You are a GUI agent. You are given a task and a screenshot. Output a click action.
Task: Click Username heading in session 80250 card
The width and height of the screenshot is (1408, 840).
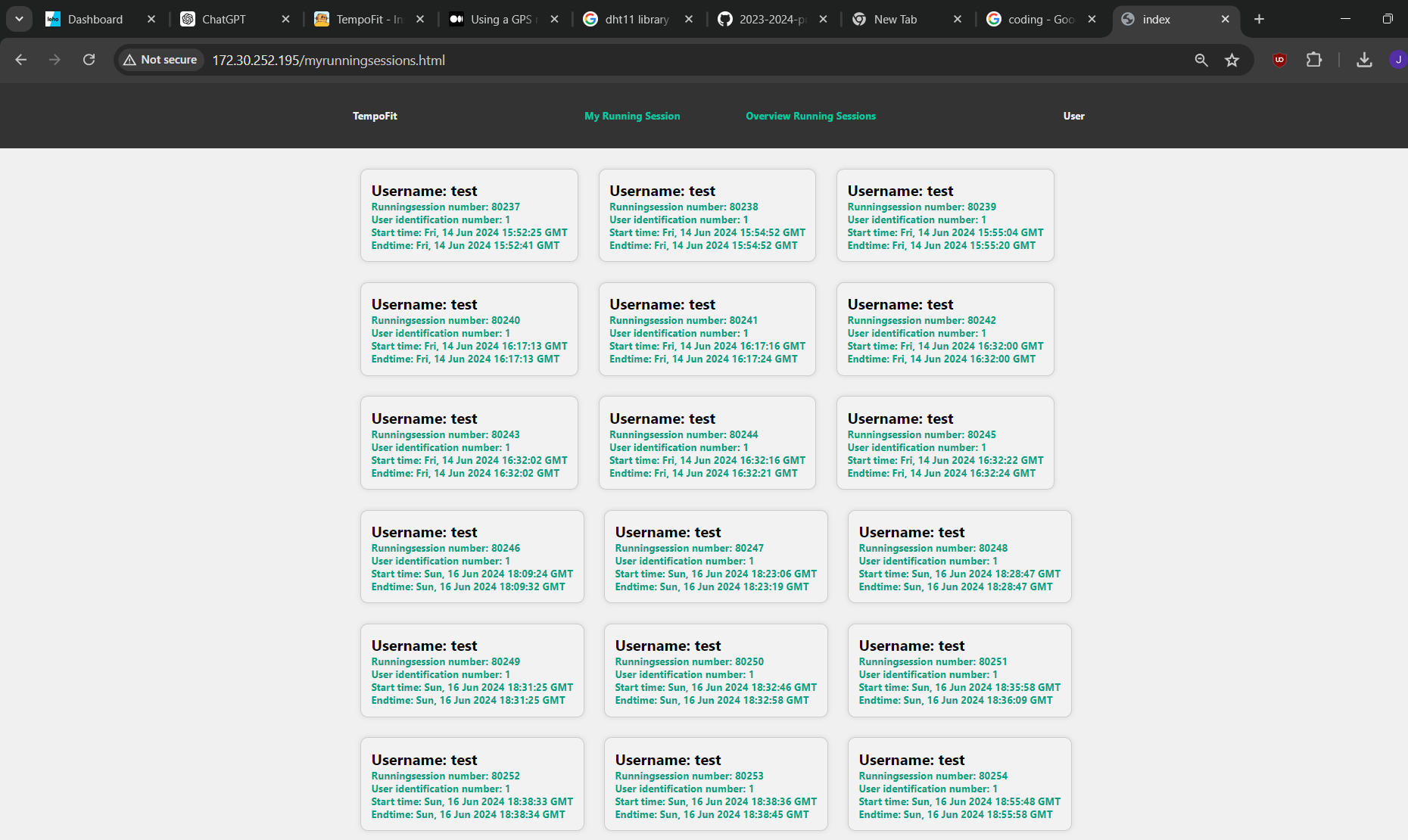click(668, 646)
